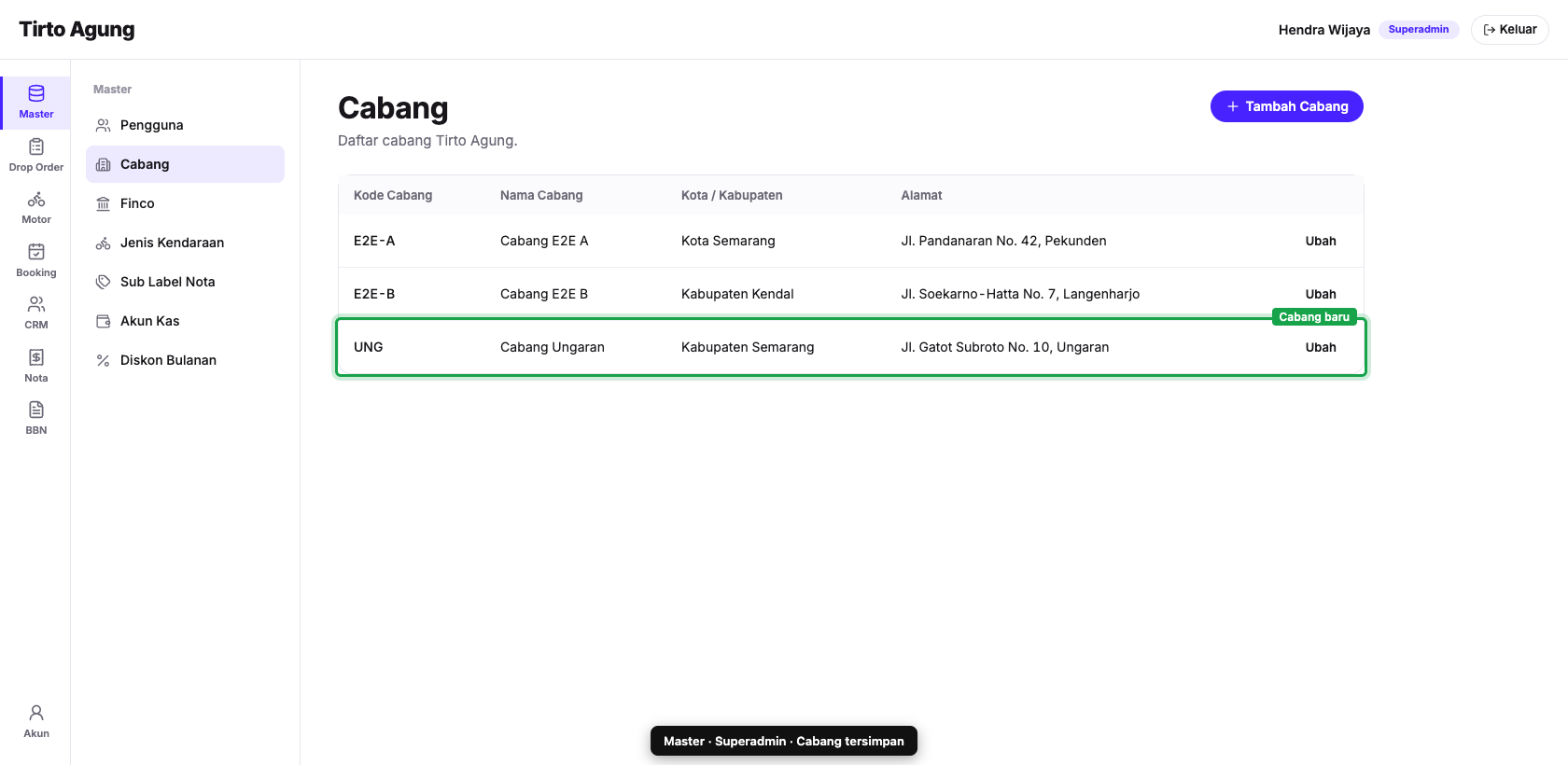Click the Nama Cabang column header

pos(541,195)
